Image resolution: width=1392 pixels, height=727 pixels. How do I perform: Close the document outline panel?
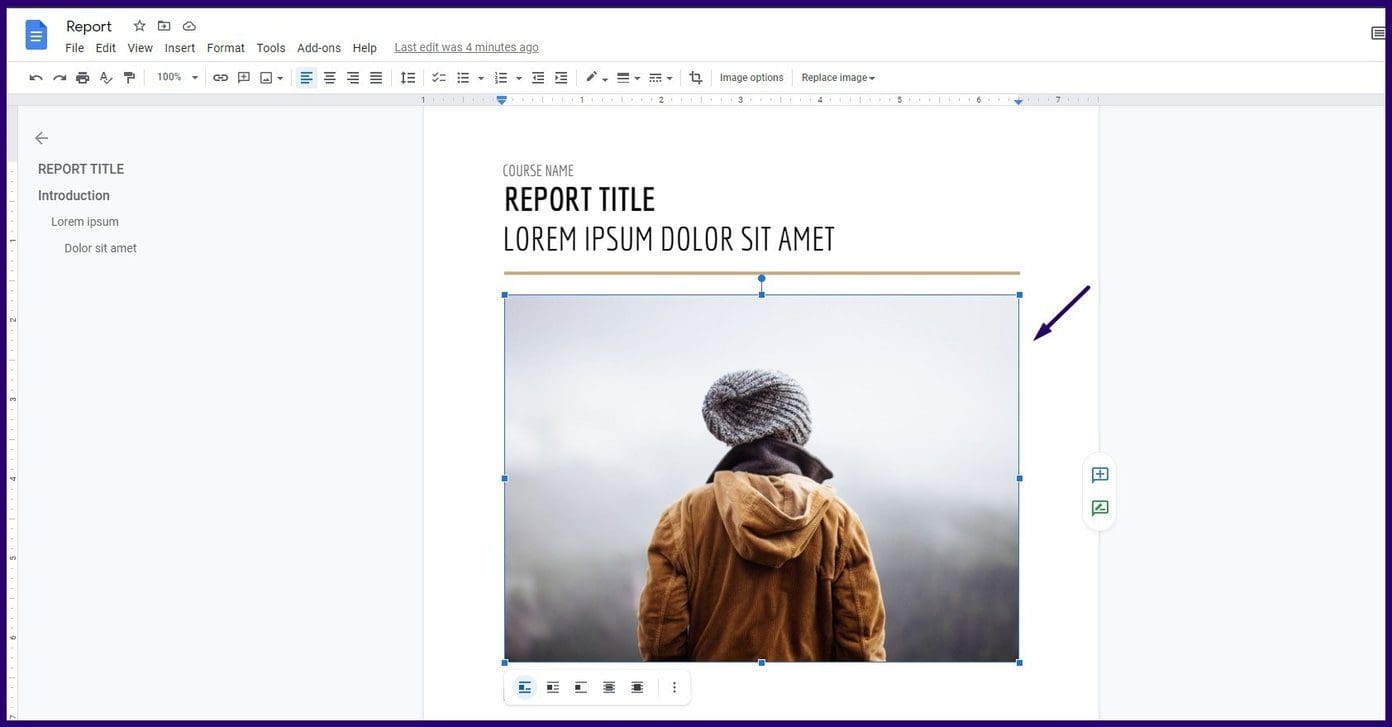click(41, 138)
